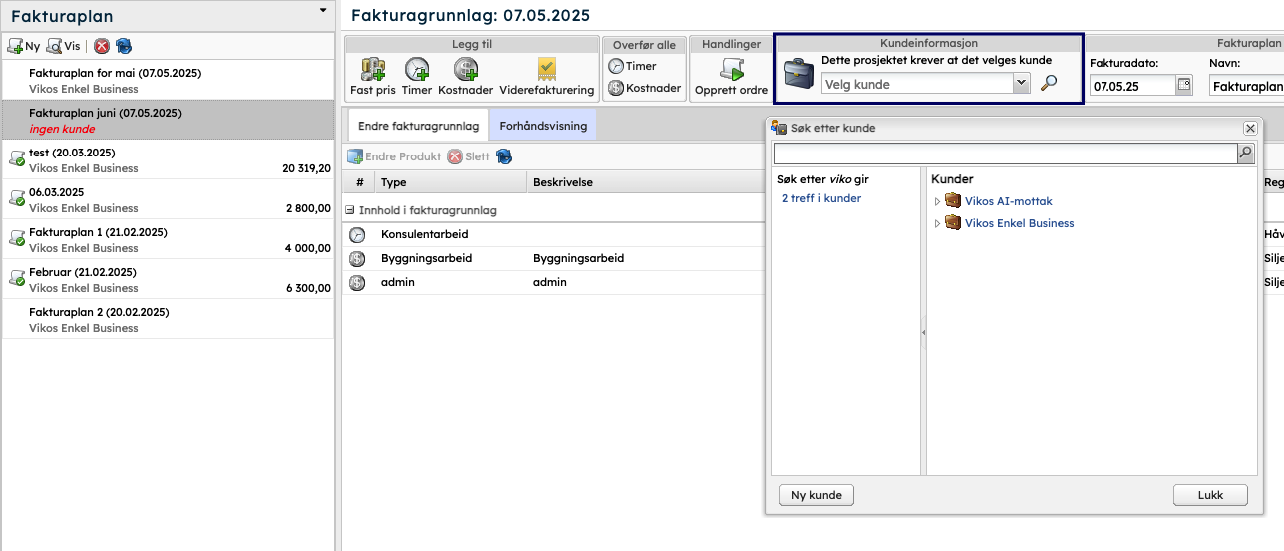Expand the Vikos AI-mottak customer node
1284x551 pixels.
(937, 202)
